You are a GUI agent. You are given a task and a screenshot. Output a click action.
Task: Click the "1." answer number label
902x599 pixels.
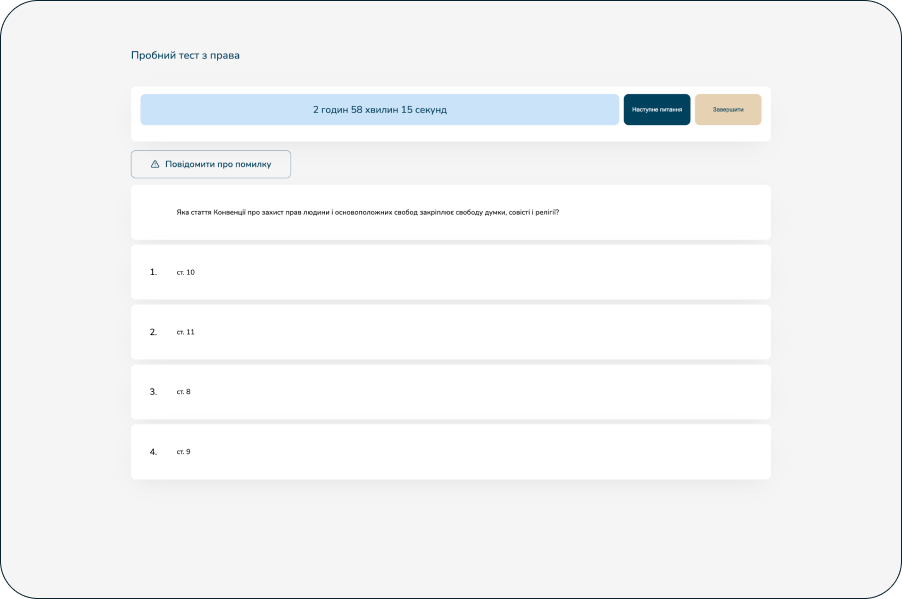click(x=153, y=272)
